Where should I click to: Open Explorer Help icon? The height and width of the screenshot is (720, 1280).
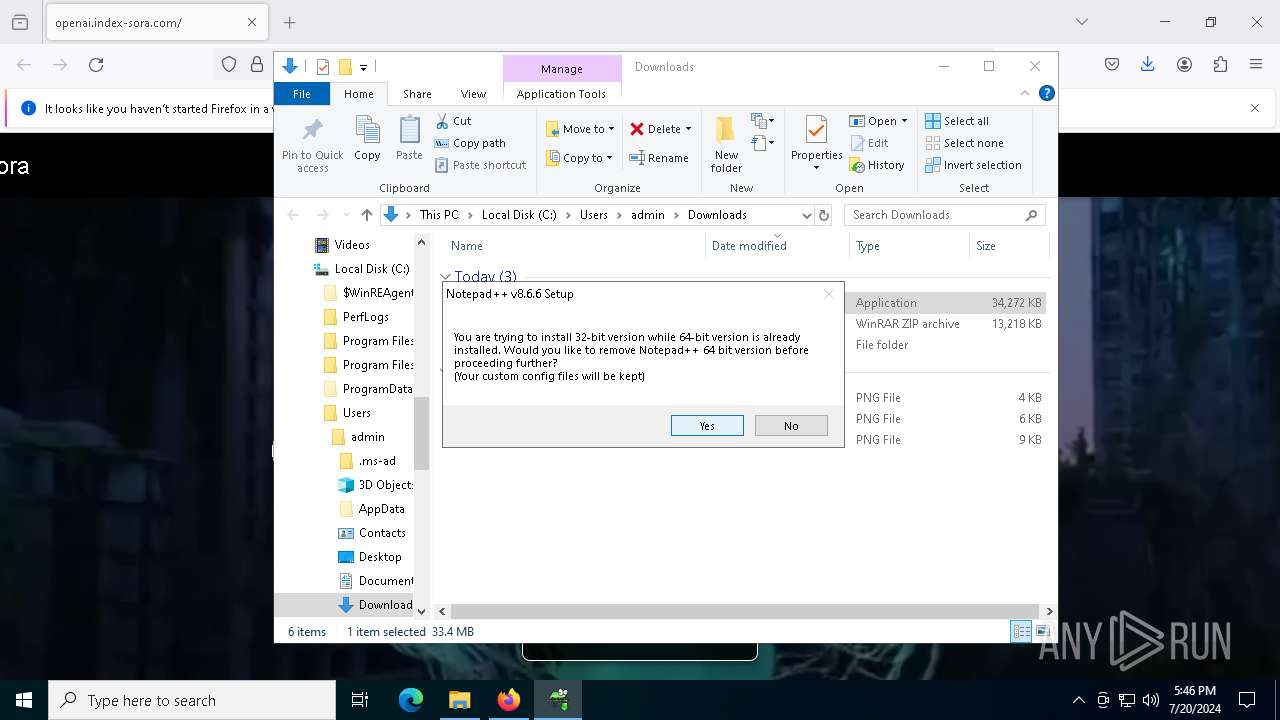click(x=1046, y=94)
